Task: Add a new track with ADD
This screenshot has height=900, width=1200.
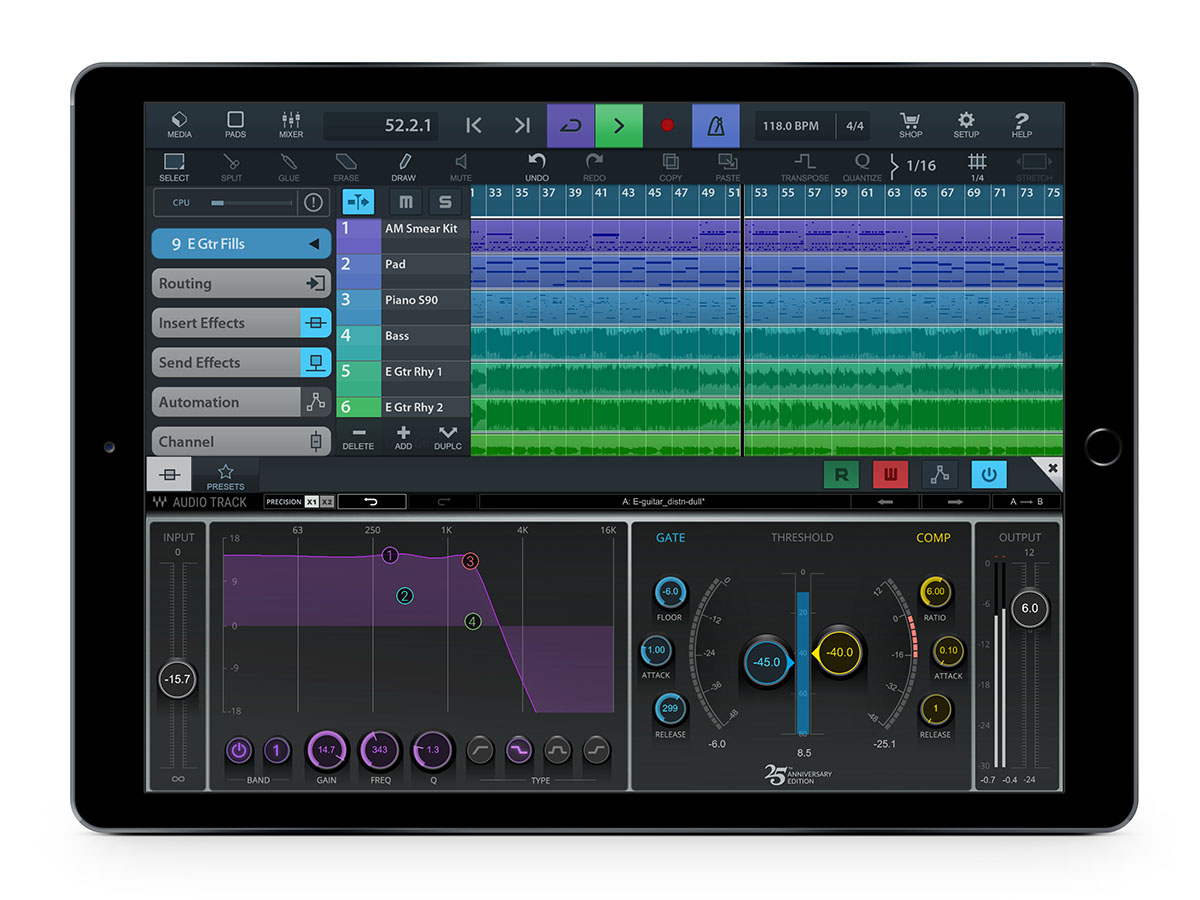Action: (x=404, y=438)
